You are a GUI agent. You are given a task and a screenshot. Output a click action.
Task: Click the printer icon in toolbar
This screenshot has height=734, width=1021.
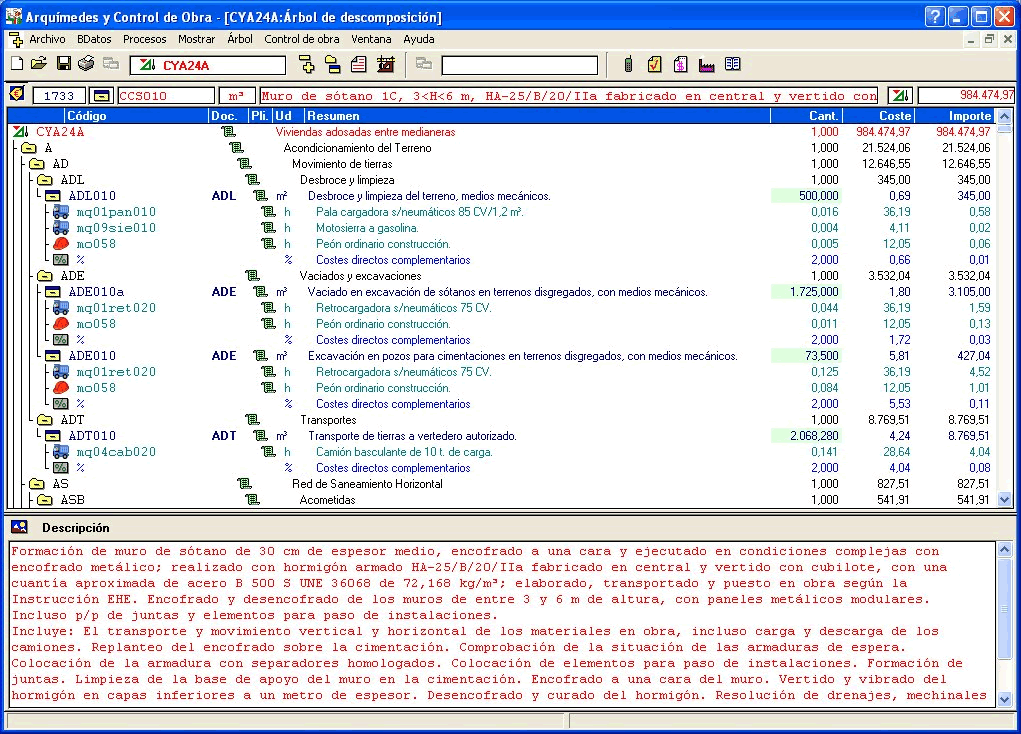pyautogui.click(x=86, y=64)
